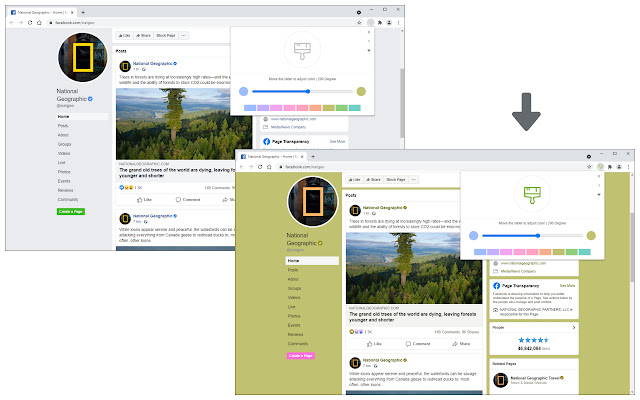
Task: Click the blue circle left of top-left slider
Action: (244, 91)
